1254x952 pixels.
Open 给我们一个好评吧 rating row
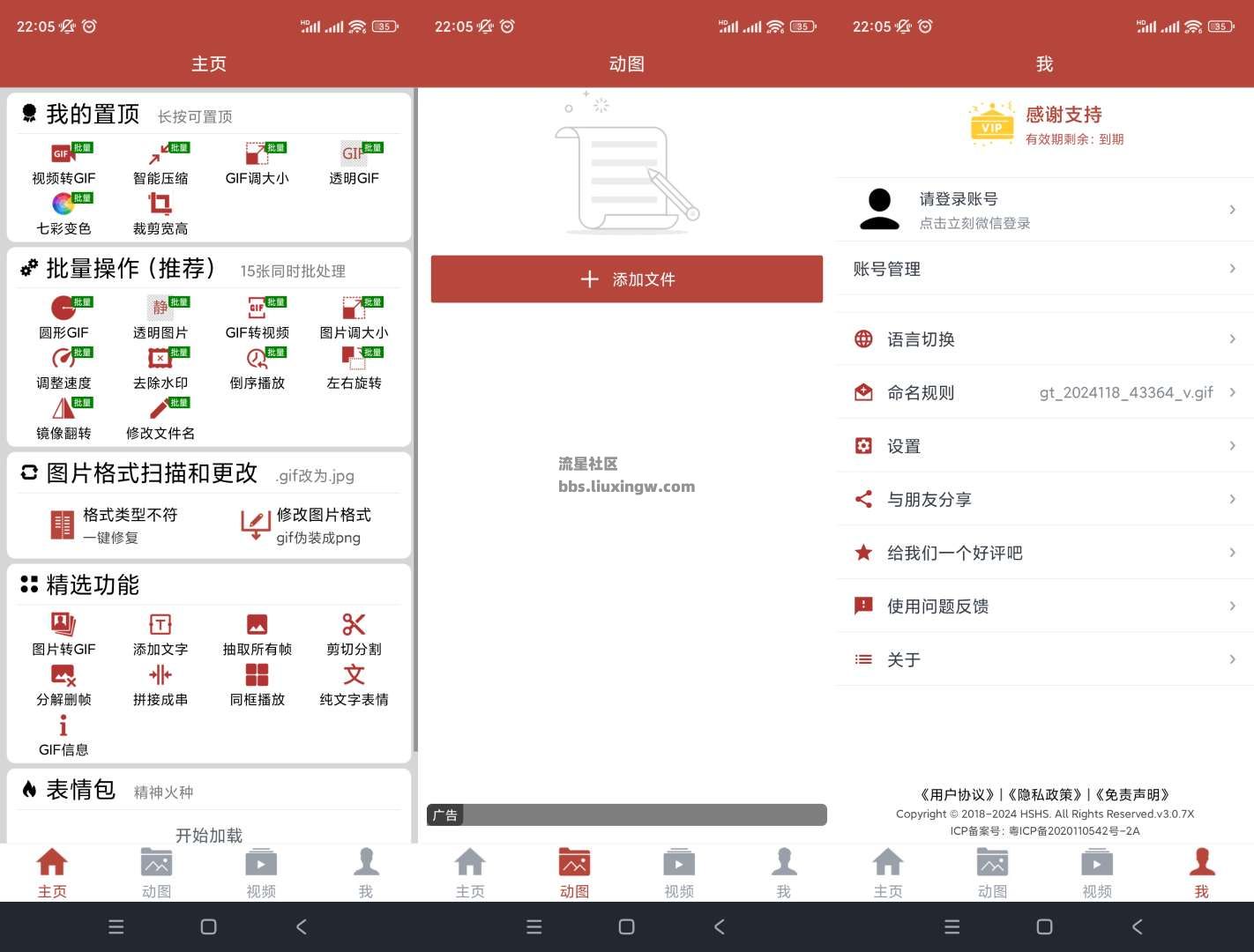pos(1044,553)
